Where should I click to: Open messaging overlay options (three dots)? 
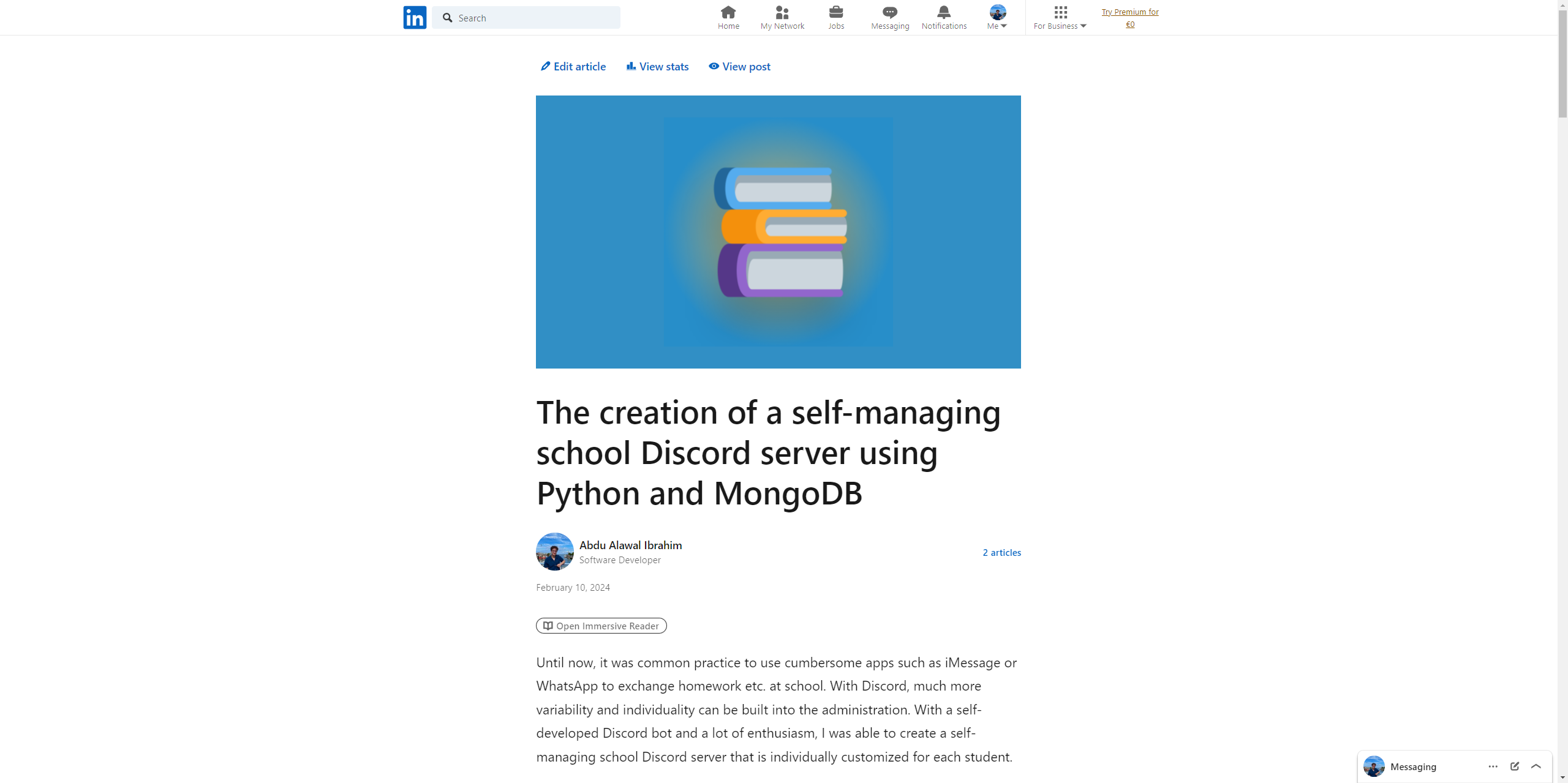click(x=1493, y=766)
